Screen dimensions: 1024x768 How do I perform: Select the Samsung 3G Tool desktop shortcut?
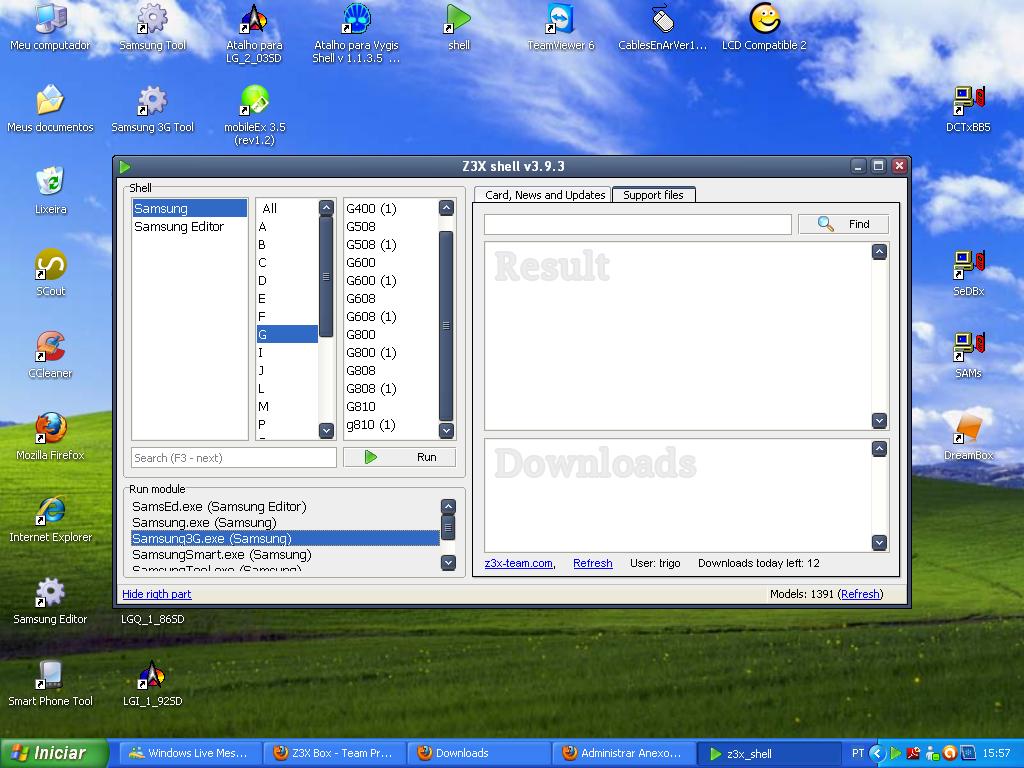click(x=153, y=109)
